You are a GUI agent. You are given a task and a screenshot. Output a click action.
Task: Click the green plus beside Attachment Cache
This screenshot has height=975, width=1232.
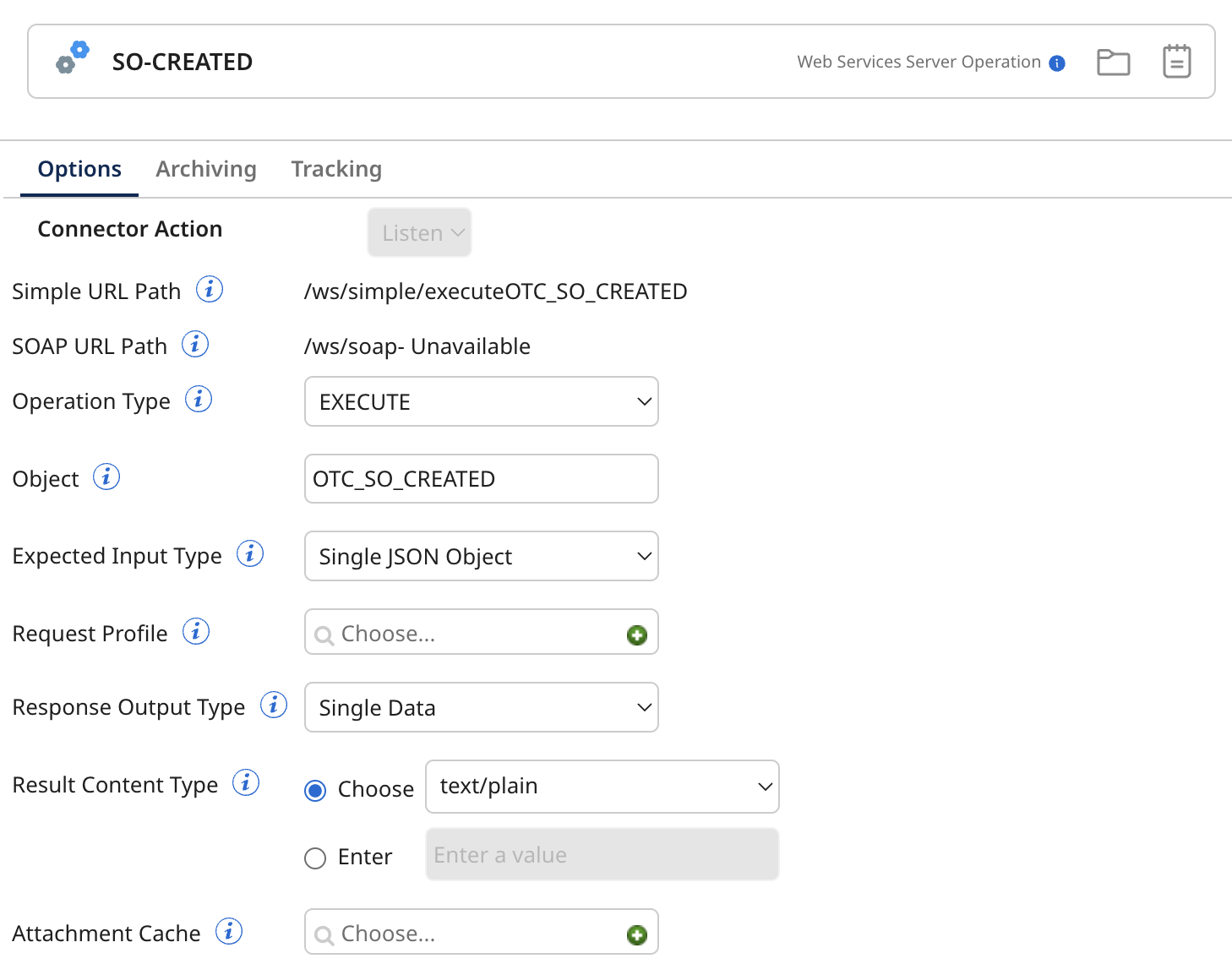tap(636, 934)
